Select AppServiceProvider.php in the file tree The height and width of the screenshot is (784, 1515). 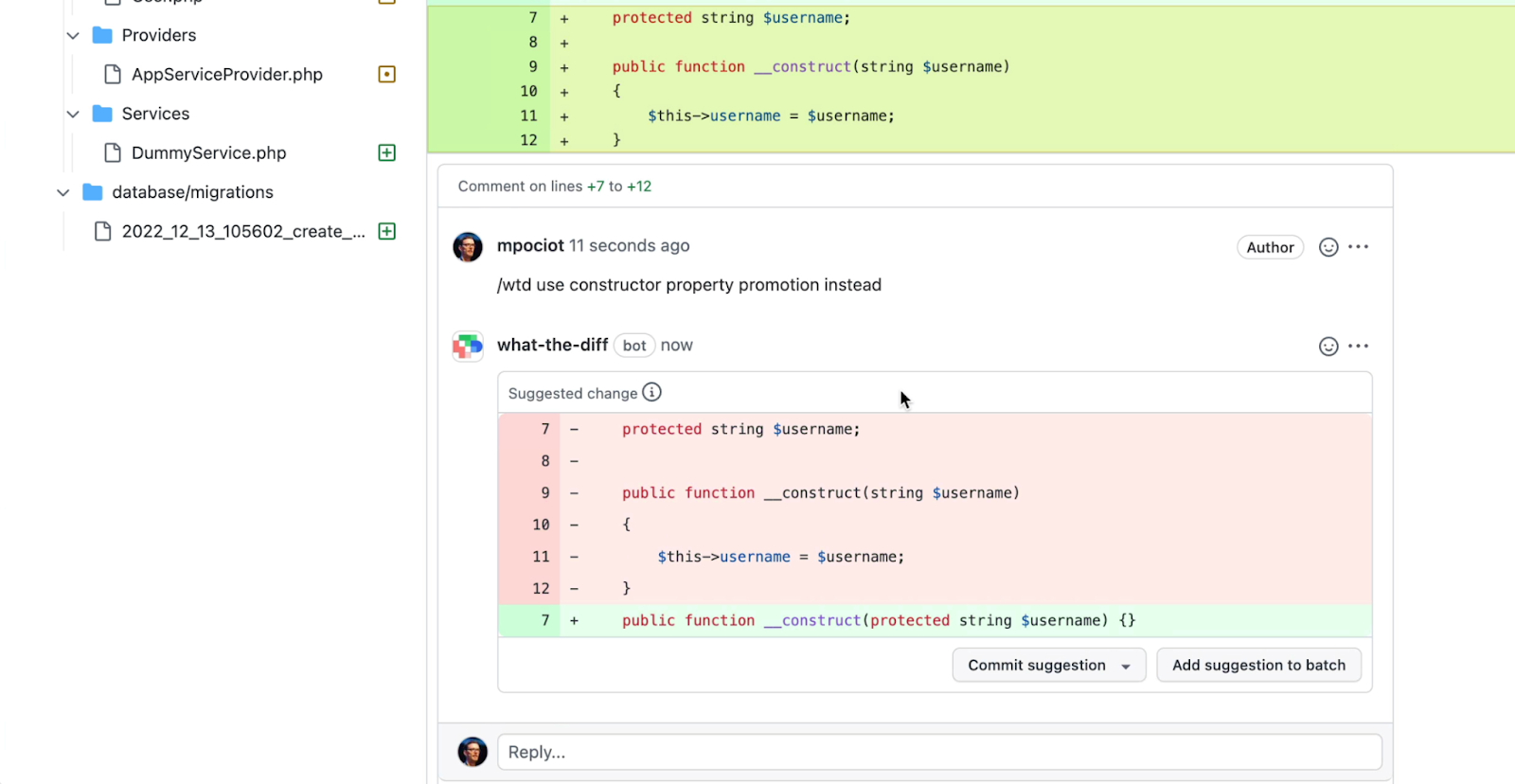click(226, 74)
